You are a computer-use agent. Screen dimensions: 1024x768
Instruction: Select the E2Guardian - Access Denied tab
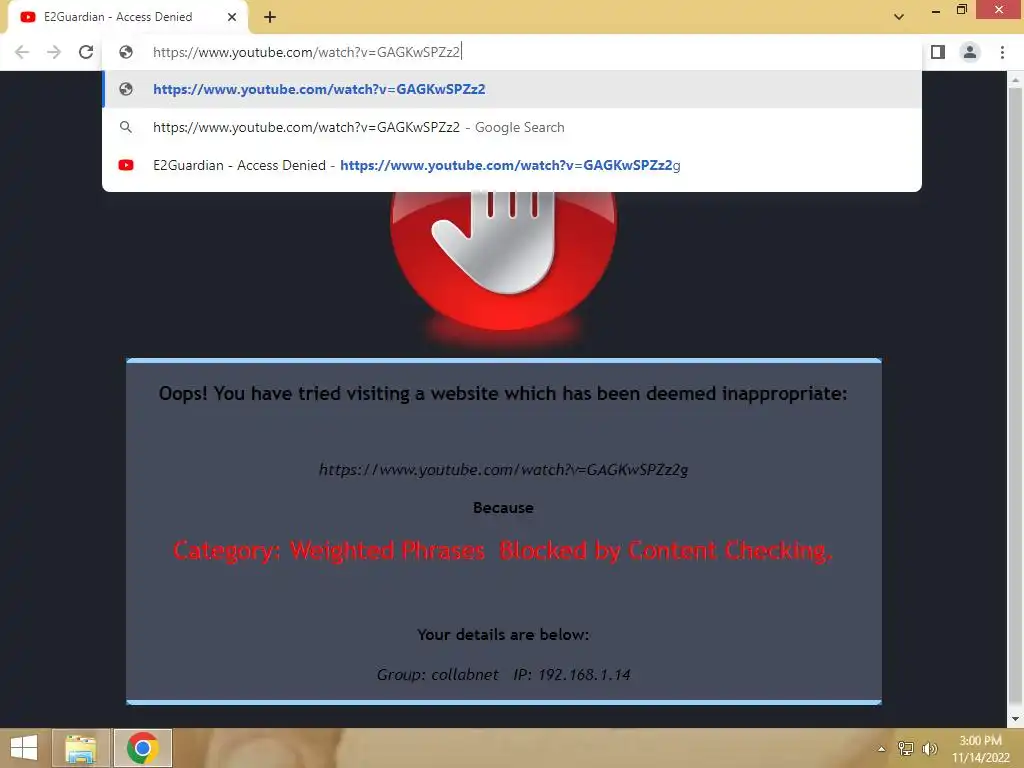click(x=128, y=17)
